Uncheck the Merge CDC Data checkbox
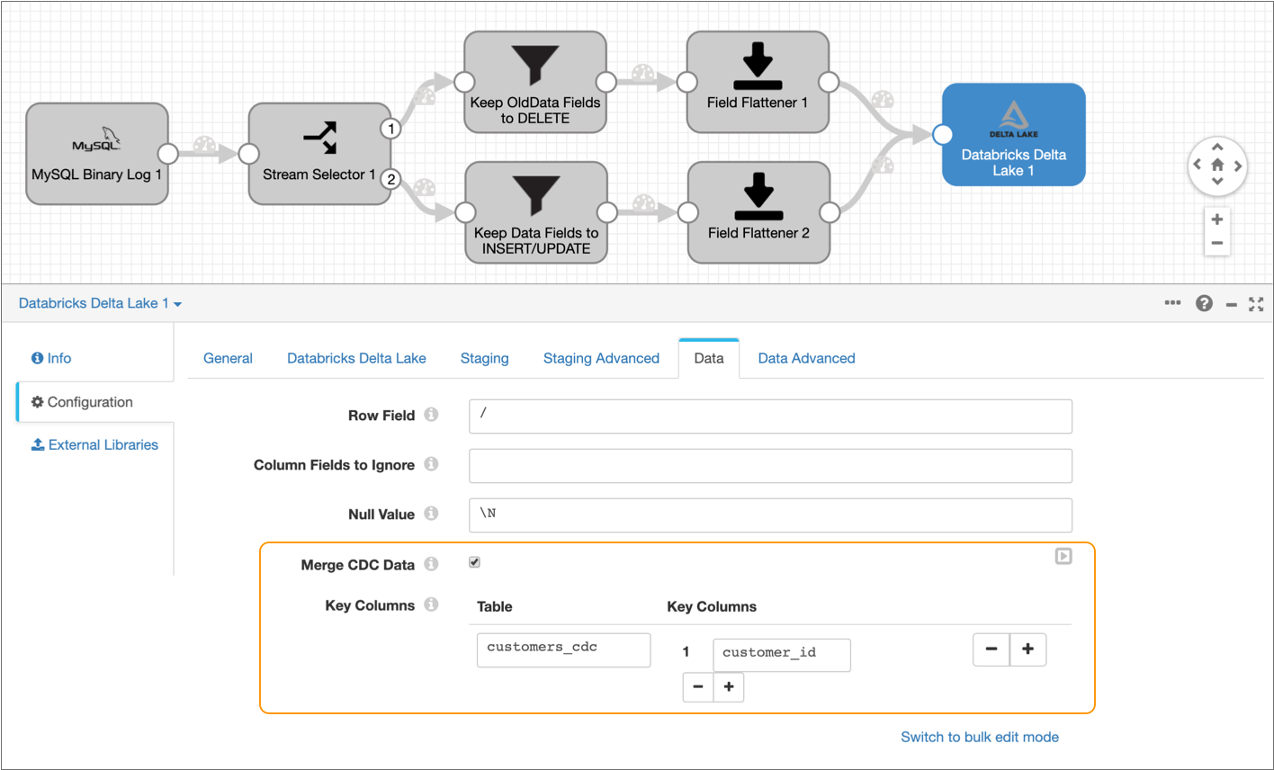1274x770 pixels. coord(475,562)
